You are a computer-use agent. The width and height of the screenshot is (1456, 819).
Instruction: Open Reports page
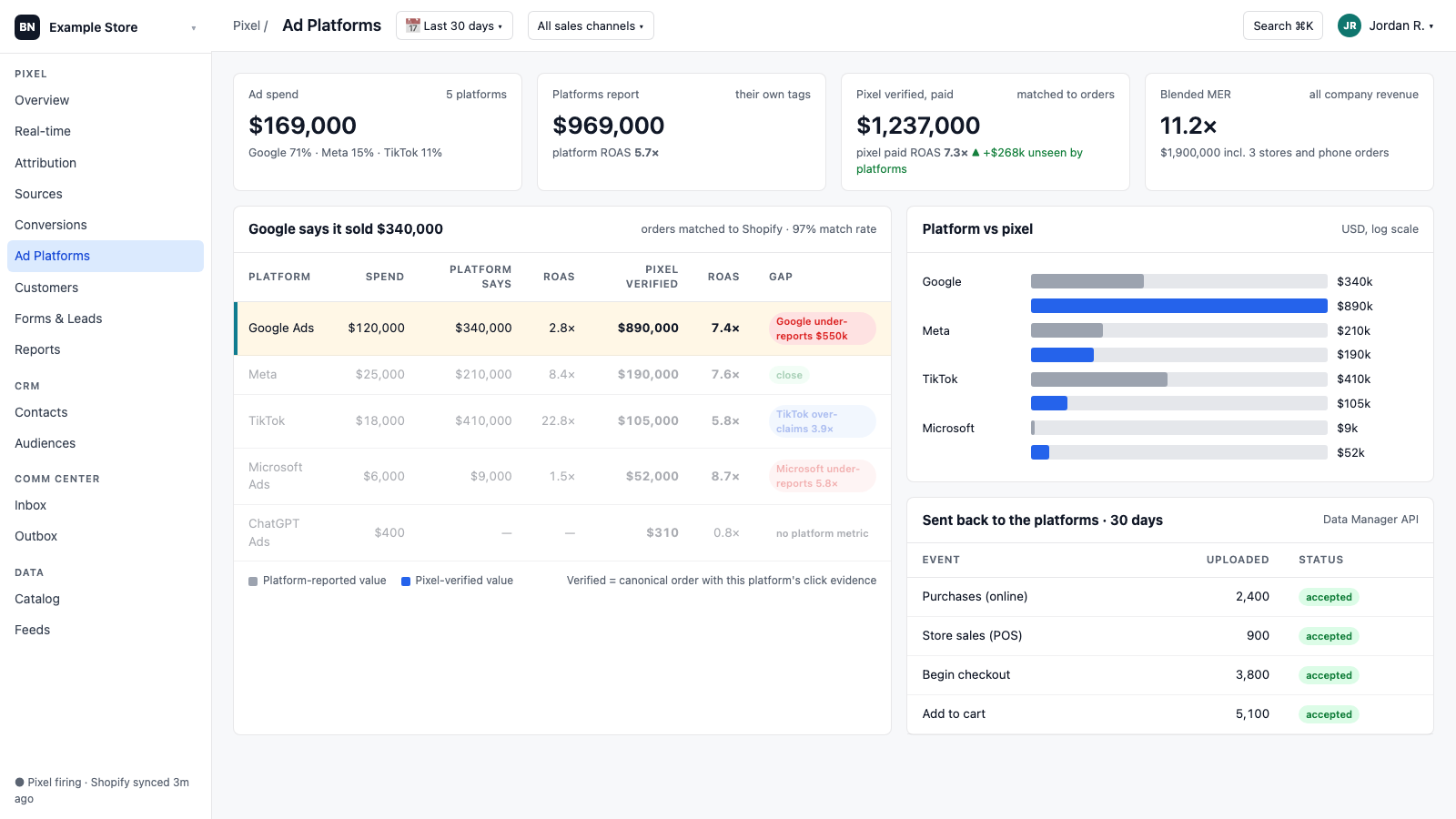(106, 349)
